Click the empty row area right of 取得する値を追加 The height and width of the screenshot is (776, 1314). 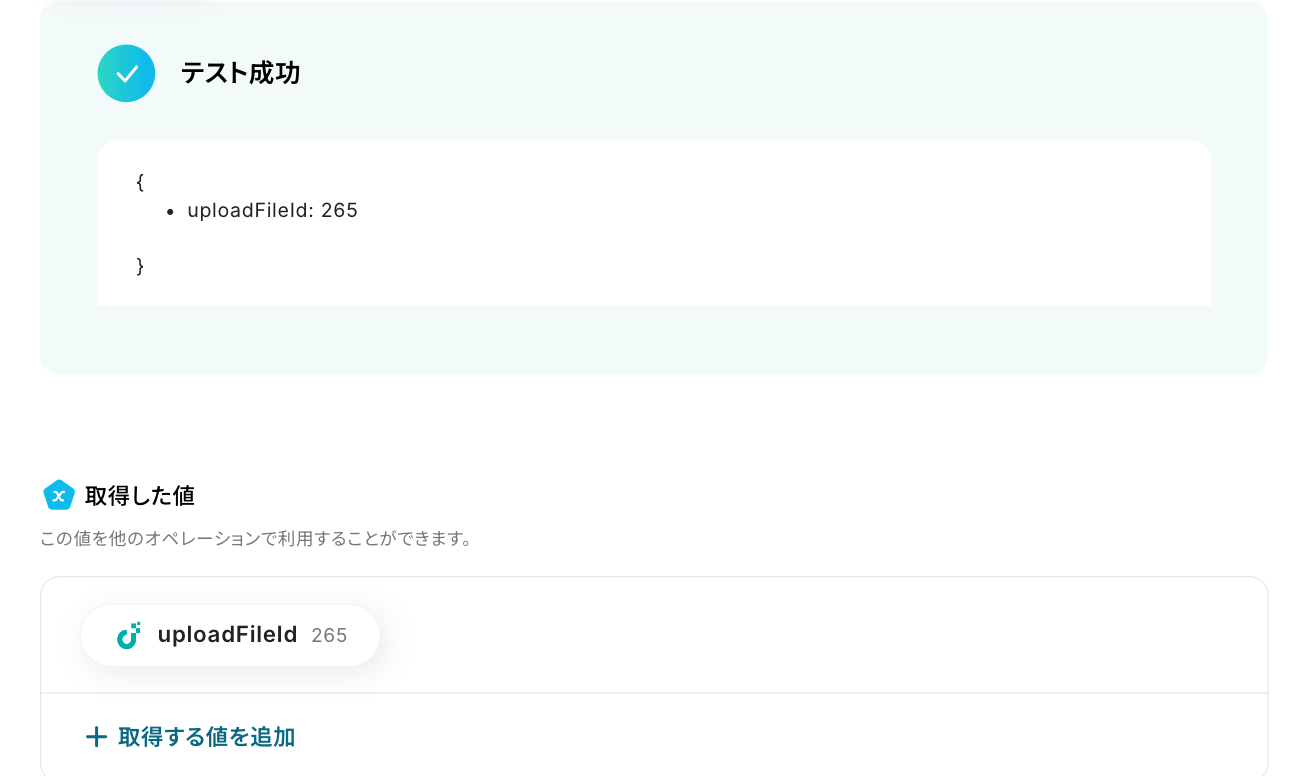click(780, 737)
